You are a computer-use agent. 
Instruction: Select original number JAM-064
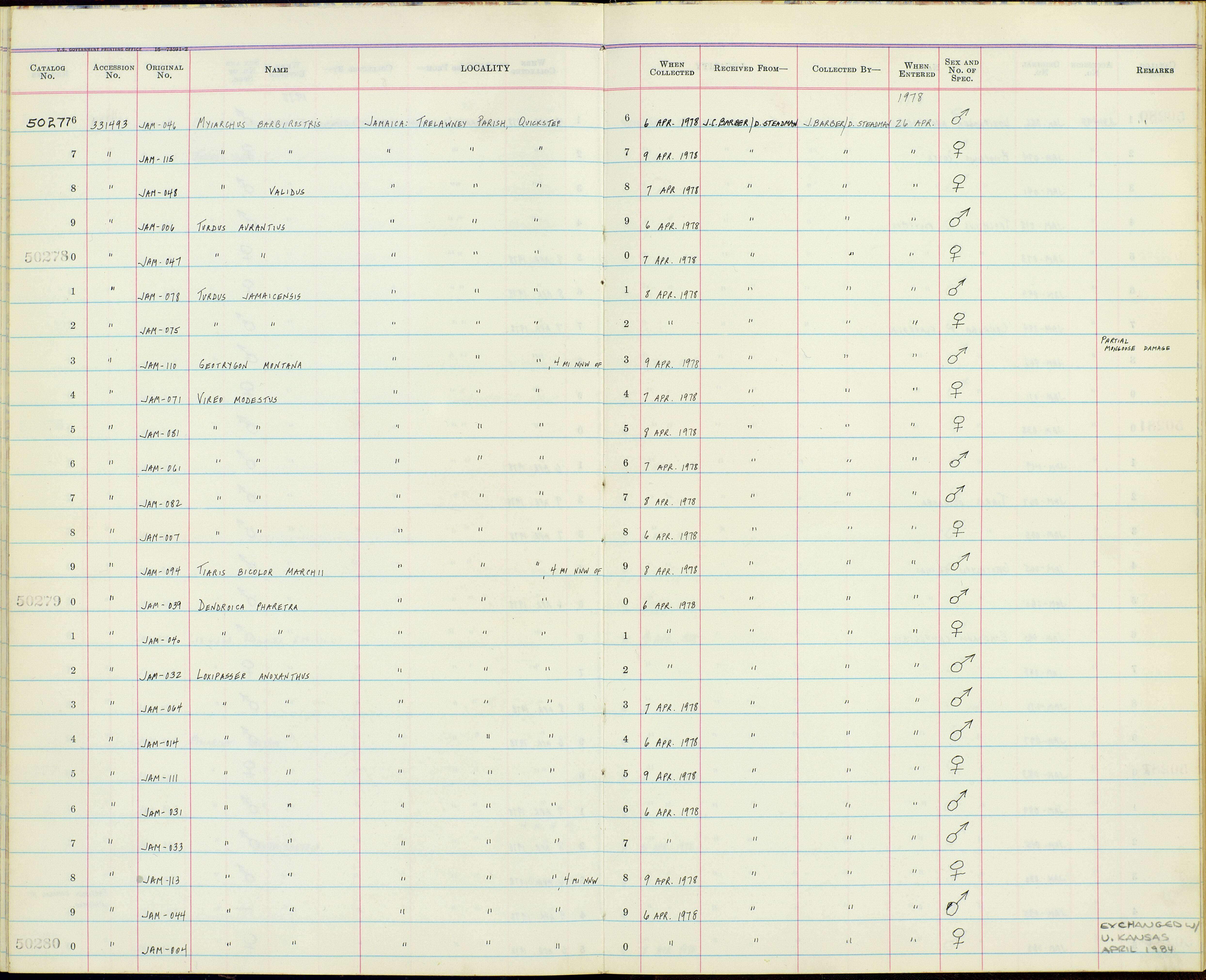pos(161,709)
